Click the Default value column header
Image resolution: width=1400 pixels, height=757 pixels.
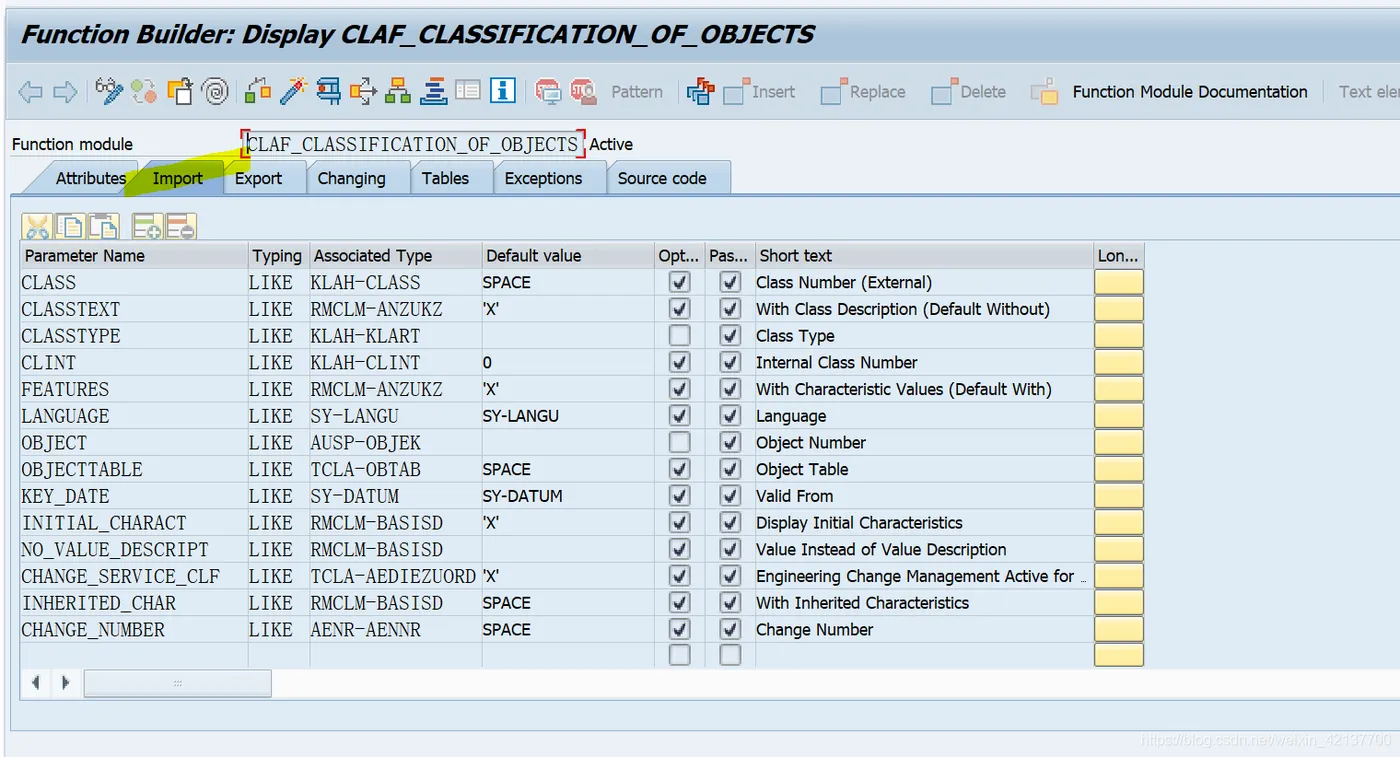[567, 255]
